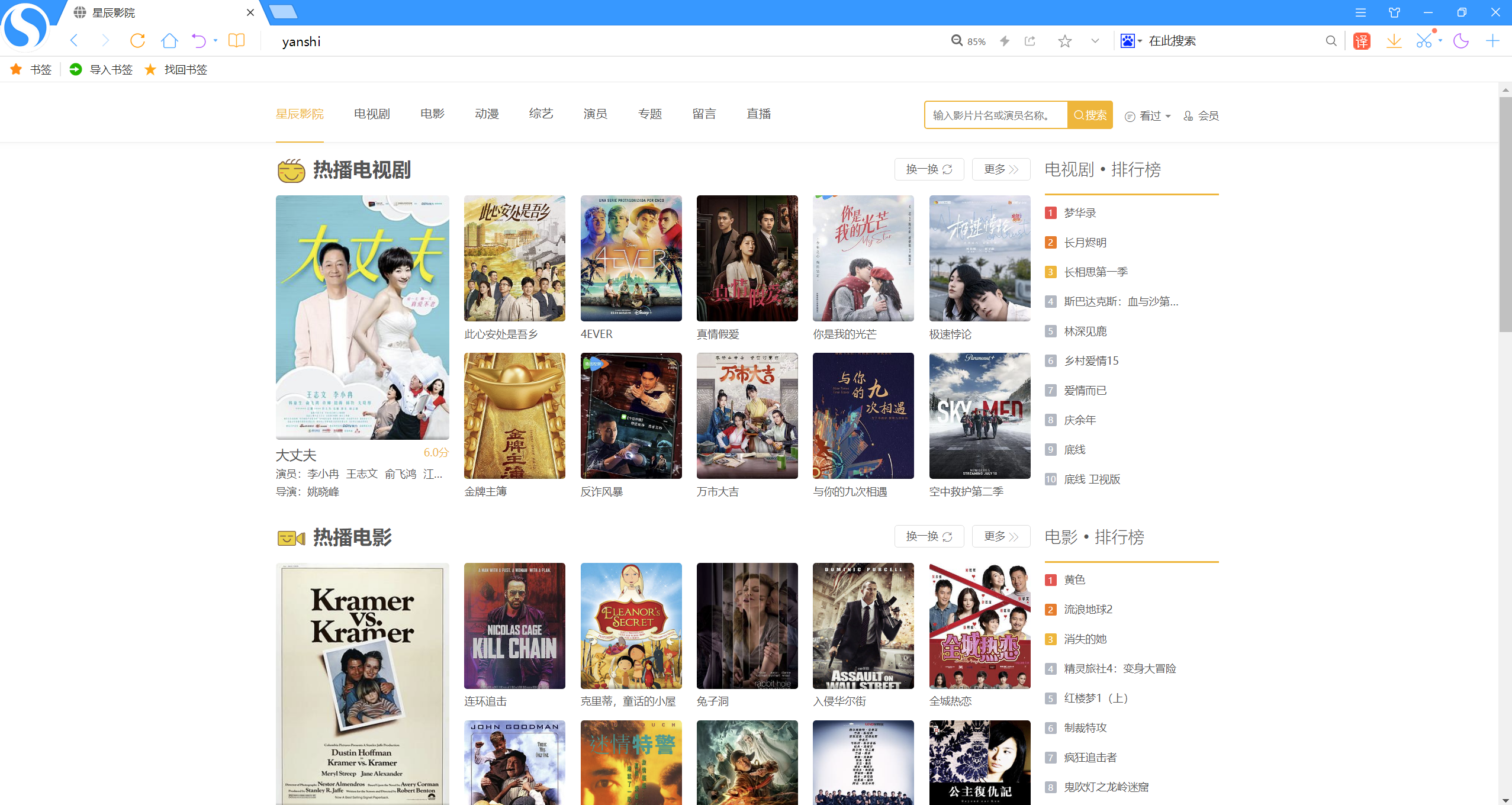1512x805 pixels.
Task: Click the translate icon in toolbar
Action: click(x=1362, y=41)
